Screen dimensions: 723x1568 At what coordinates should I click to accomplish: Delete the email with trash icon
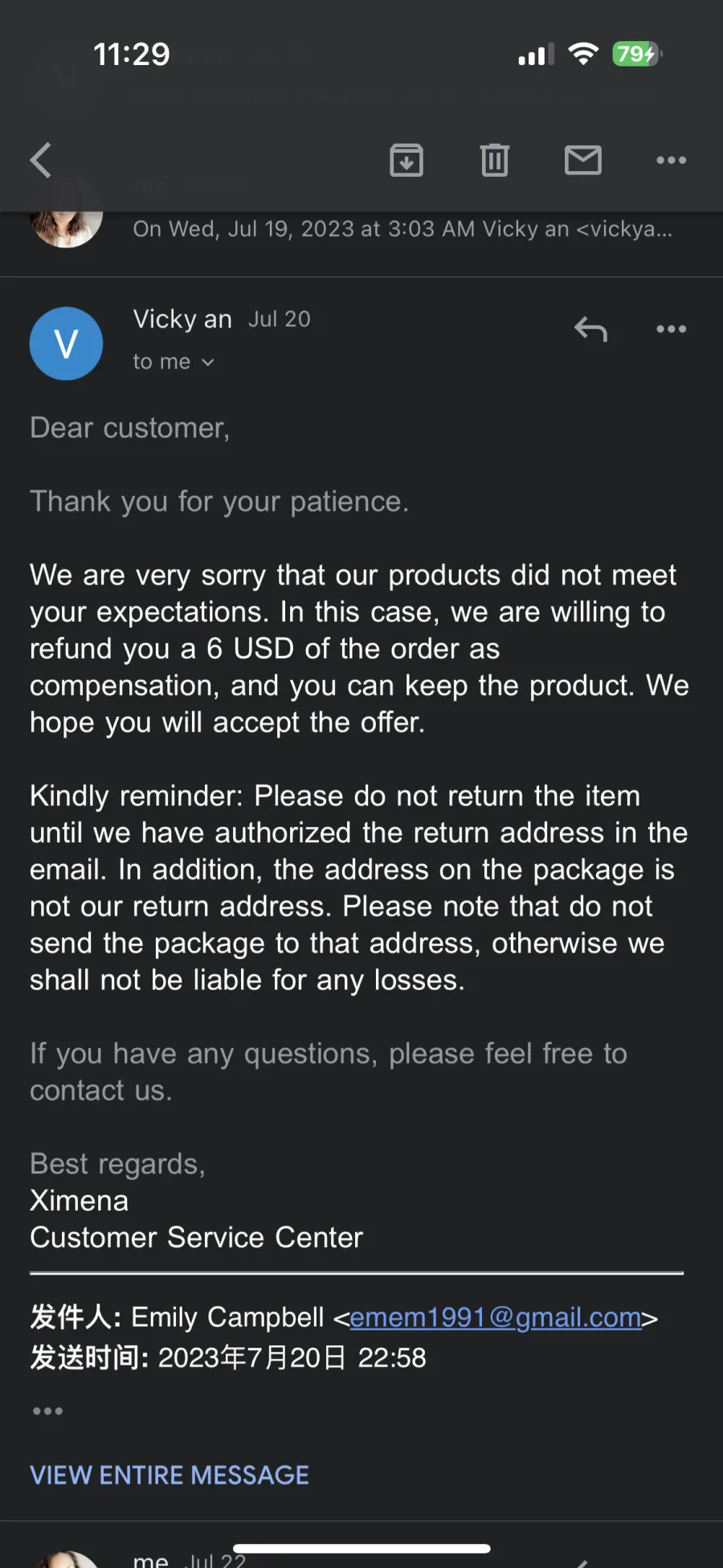point(495,160)
